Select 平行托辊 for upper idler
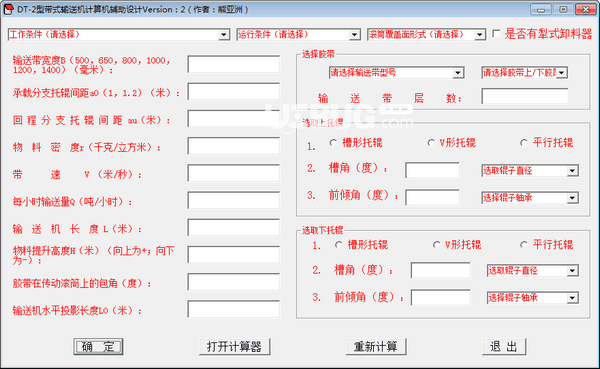The image size is (600, 369). pyautogui.click(x=524, y=143)
